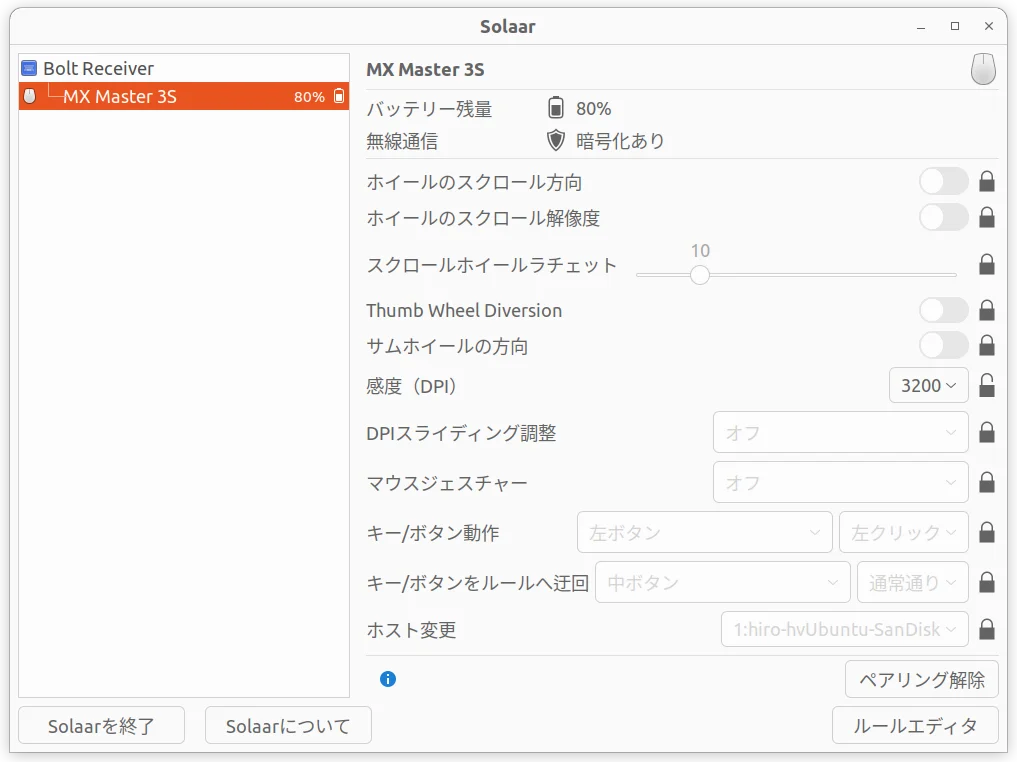Click the slider value 10 label
The width and height of the screenshot is (1017, 762).
click(x=700, y=250)
